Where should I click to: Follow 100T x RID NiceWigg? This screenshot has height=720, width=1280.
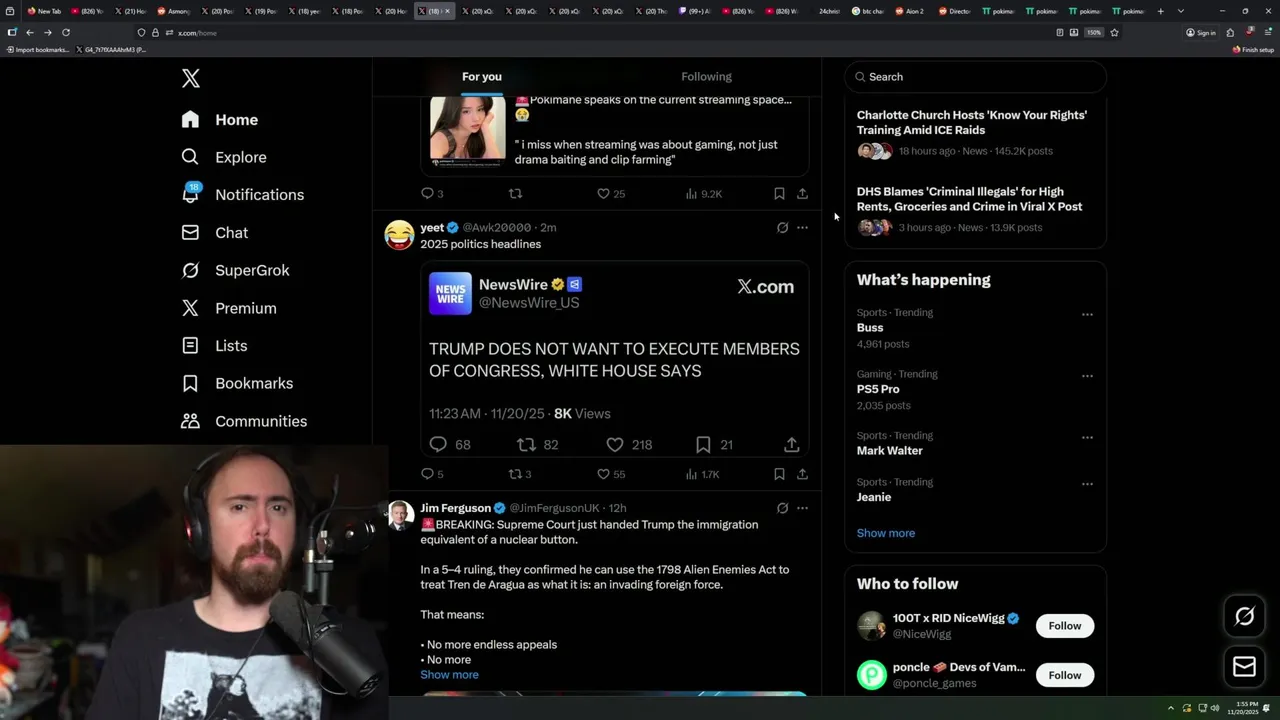point(1065,626)
